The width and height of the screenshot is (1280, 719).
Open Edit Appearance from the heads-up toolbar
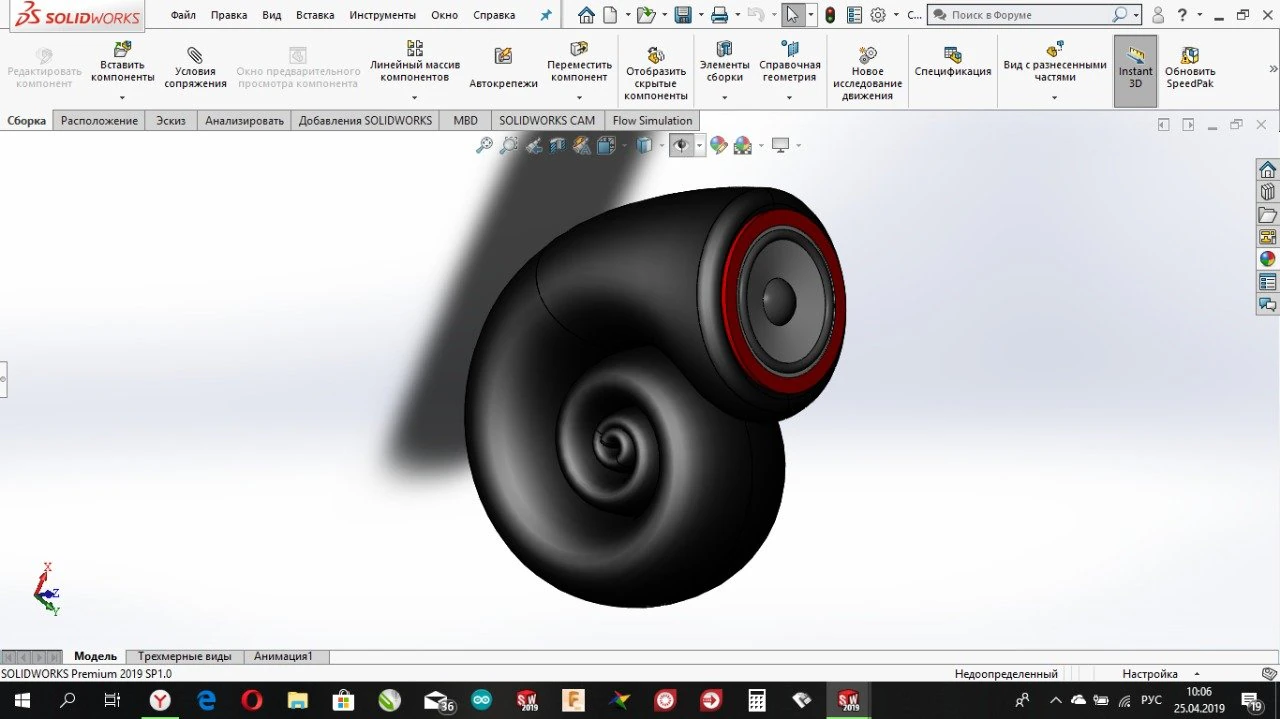(718, 145)
